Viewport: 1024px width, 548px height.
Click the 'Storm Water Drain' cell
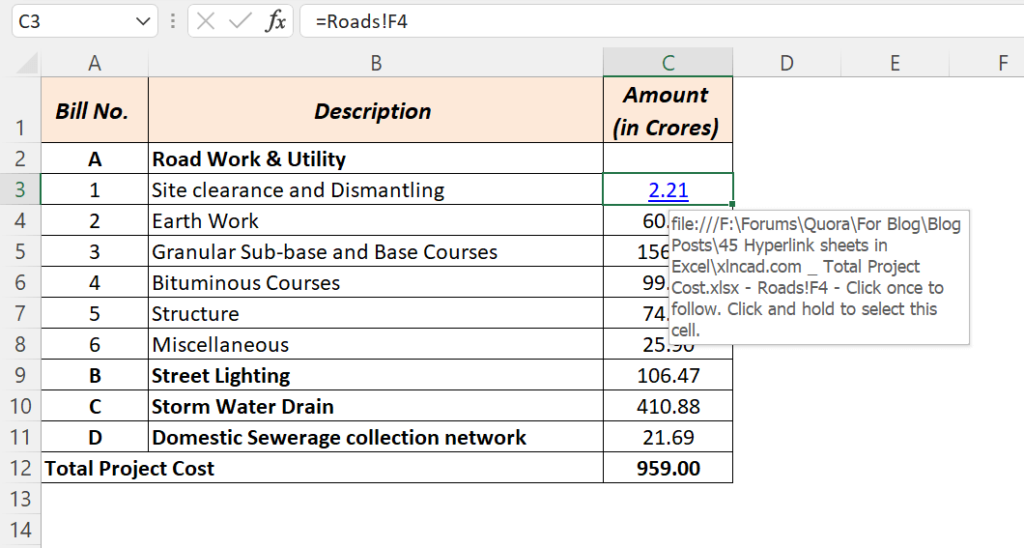click(376, 406)
